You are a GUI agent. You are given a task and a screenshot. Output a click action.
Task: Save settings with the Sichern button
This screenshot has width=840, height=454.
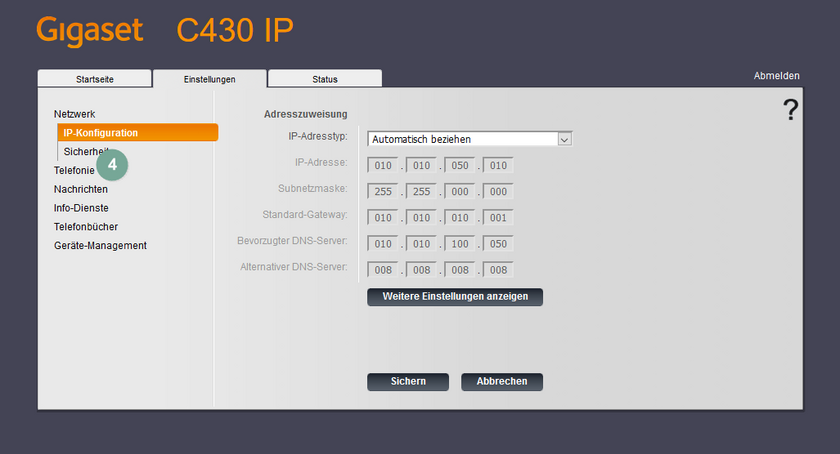point(408,382)
